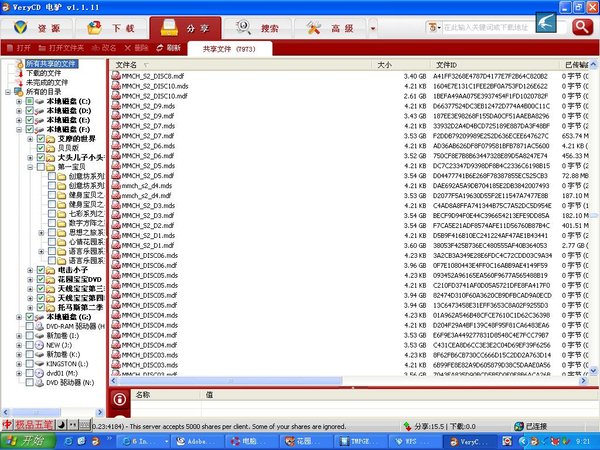Click the moon icon in IME bar
The width and height of the screenshot is (600, 450).
(x=62, y=424)
